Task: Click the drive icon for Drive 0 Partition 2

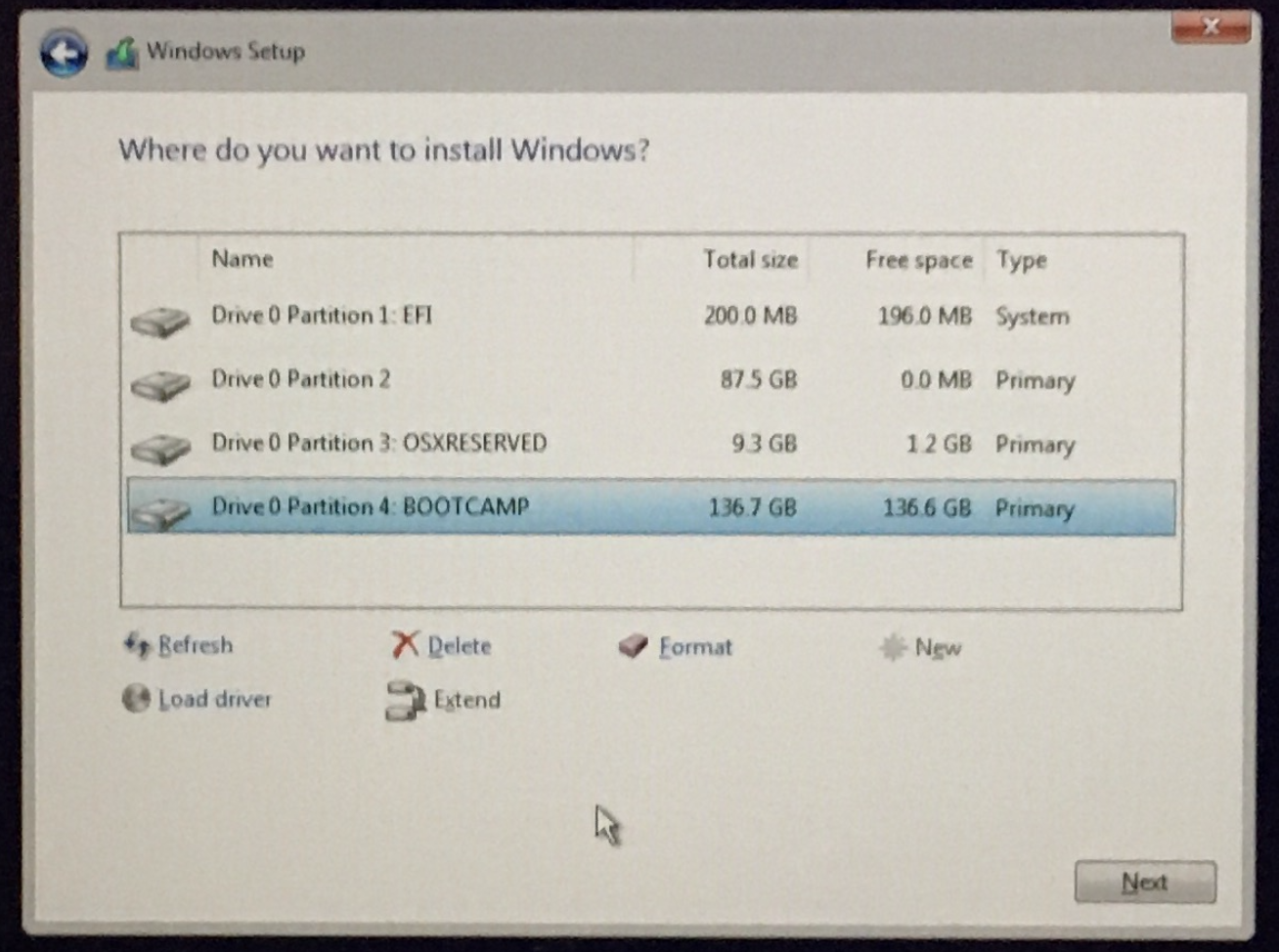Action: point(160,385)
